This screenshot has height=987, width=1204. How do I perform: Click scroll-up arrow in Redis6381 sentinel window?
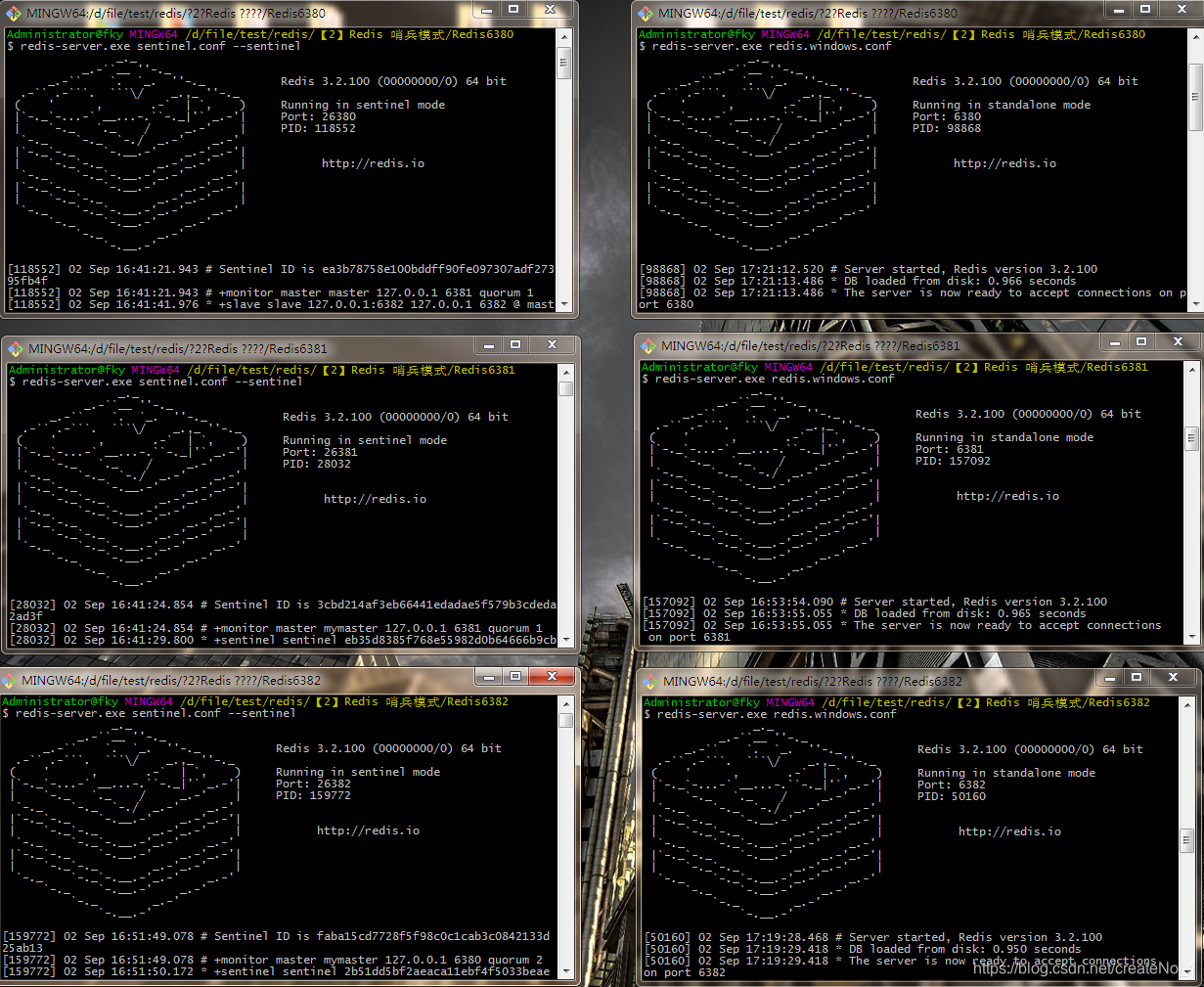point(566,372)
